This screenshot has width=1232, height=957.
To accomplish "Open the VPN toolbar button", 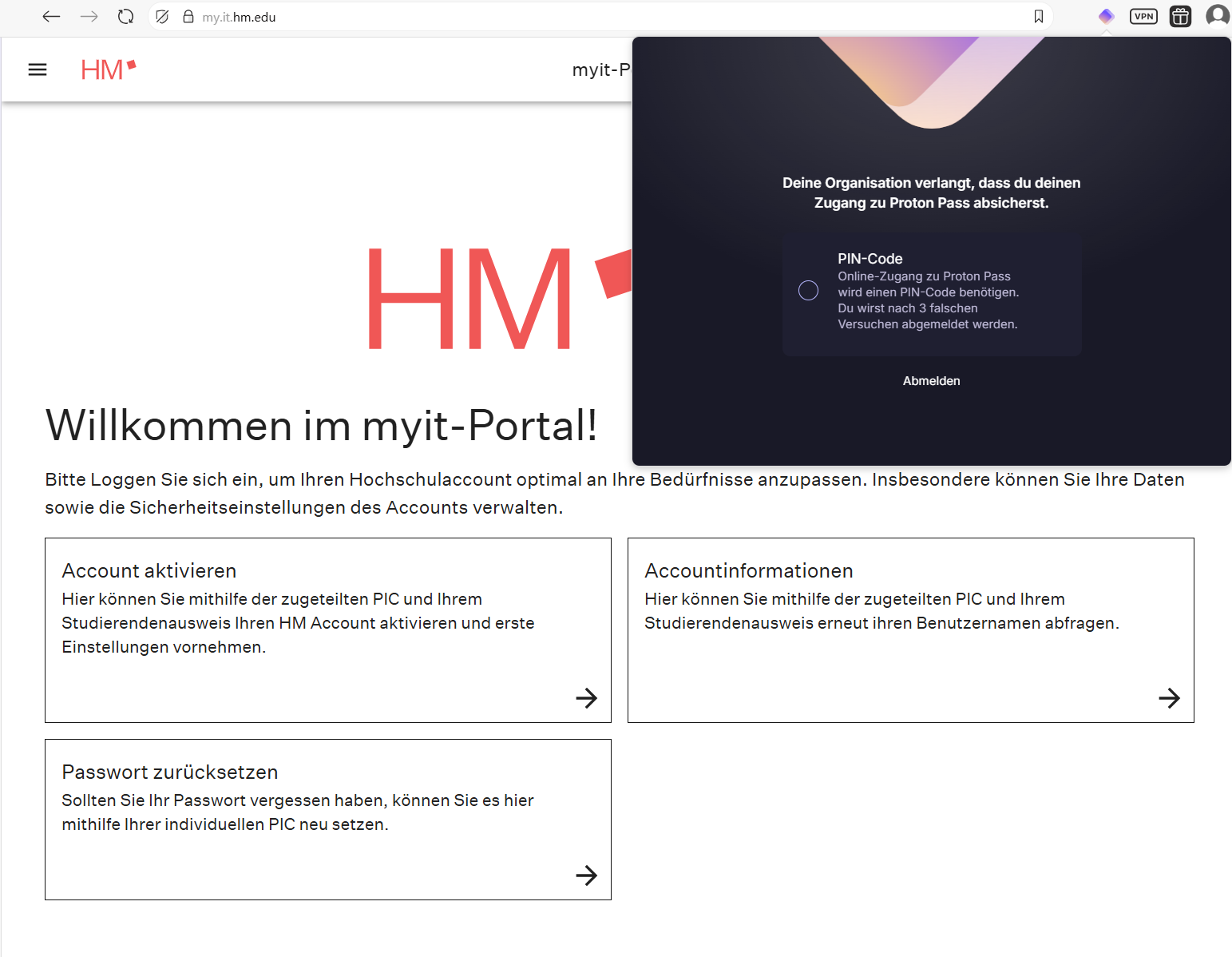I will click(1143, 17).
